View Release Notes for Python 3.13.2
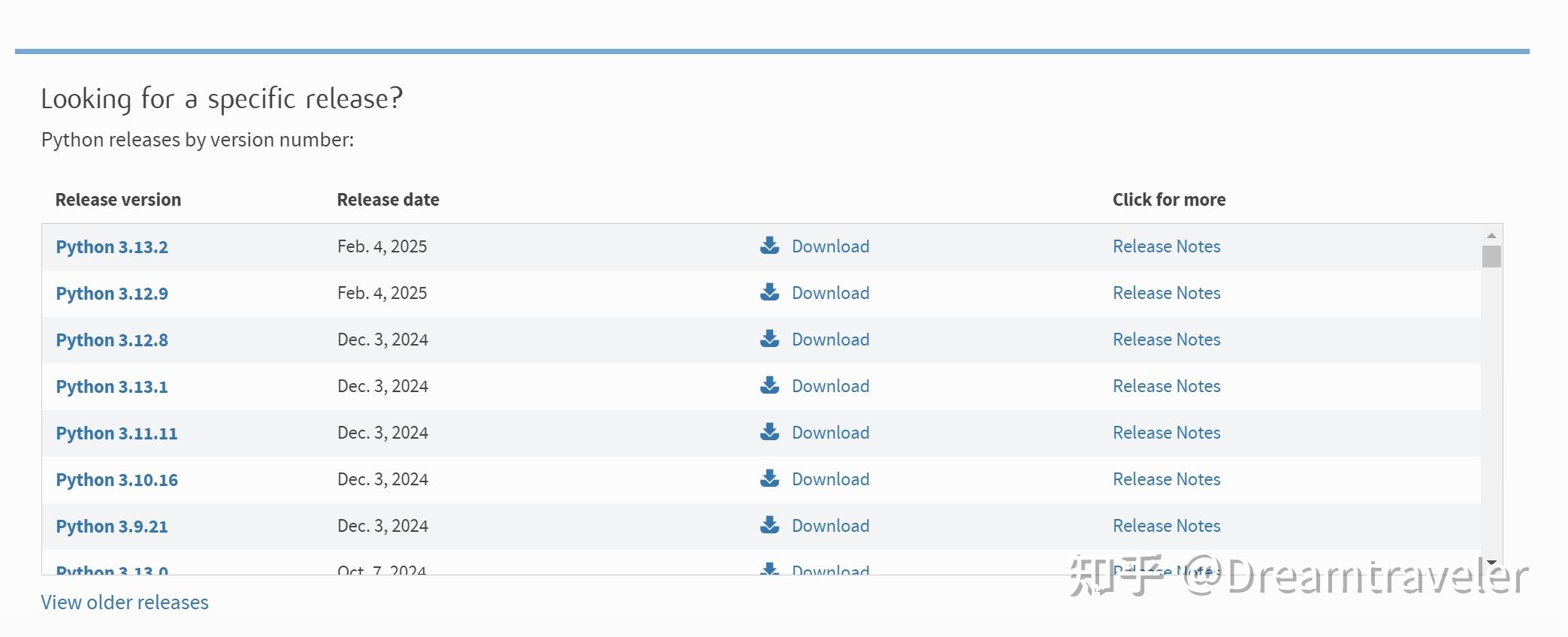The width and height of the screenshot is (1568, 637). tap(1166, 246)
